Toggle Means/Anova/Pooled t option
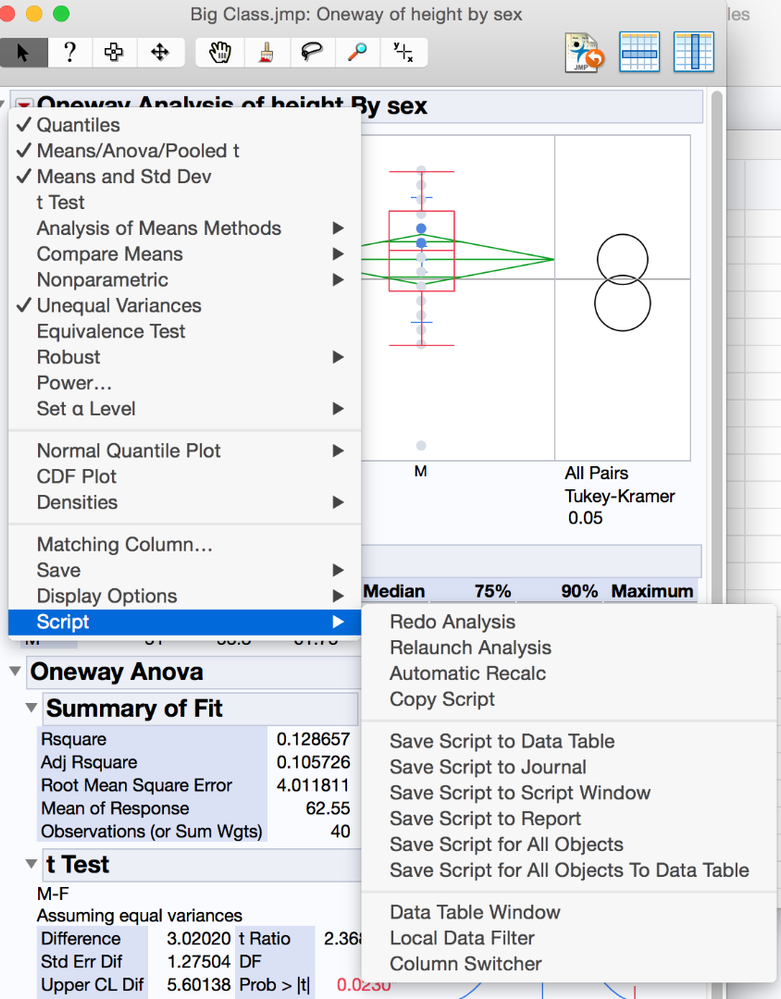Viewport: 781px width, 999px height. click(x=185, y=150)
